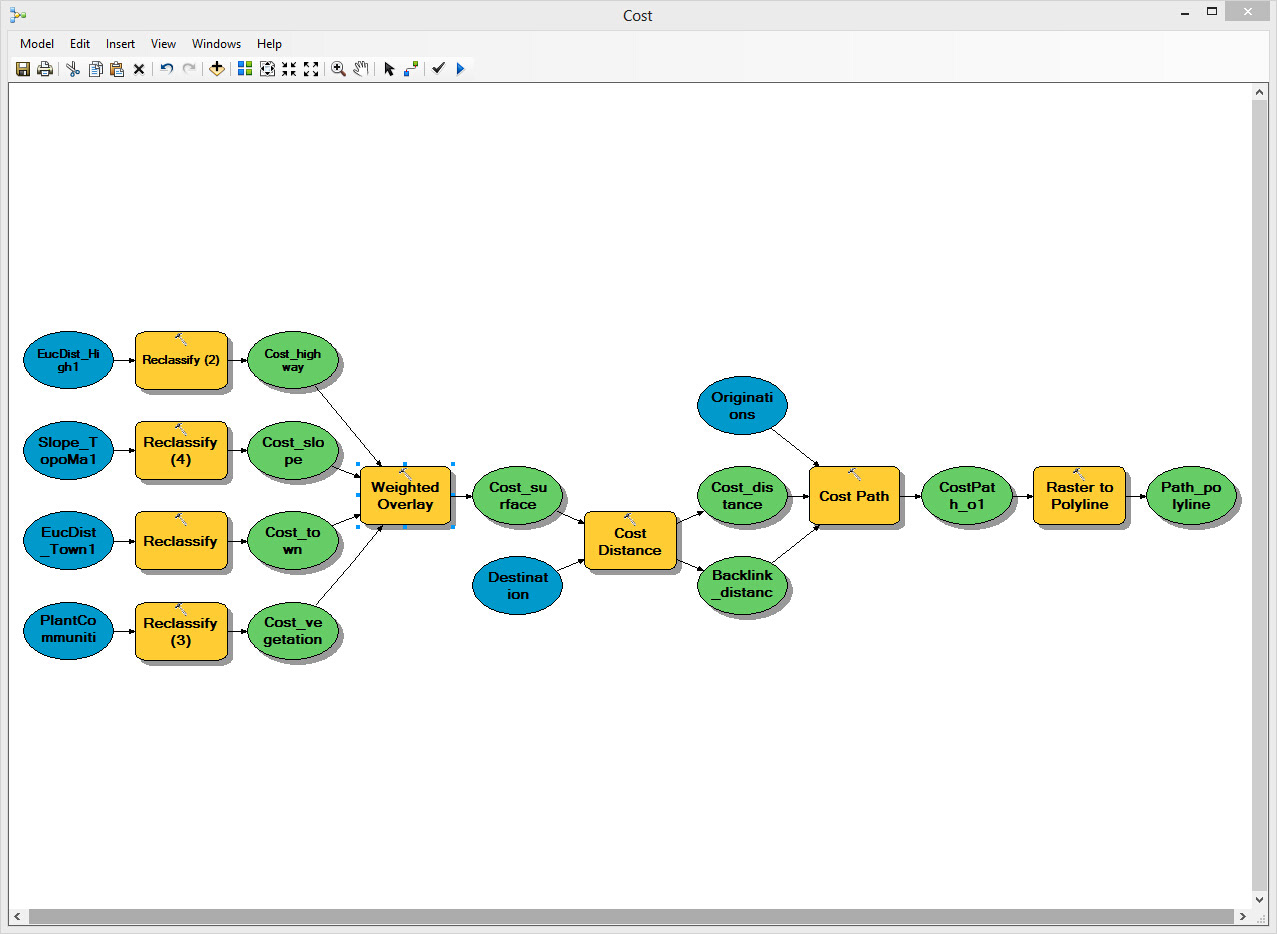Open the Windows menu
1277x934 pixels.
coord(216,44)
